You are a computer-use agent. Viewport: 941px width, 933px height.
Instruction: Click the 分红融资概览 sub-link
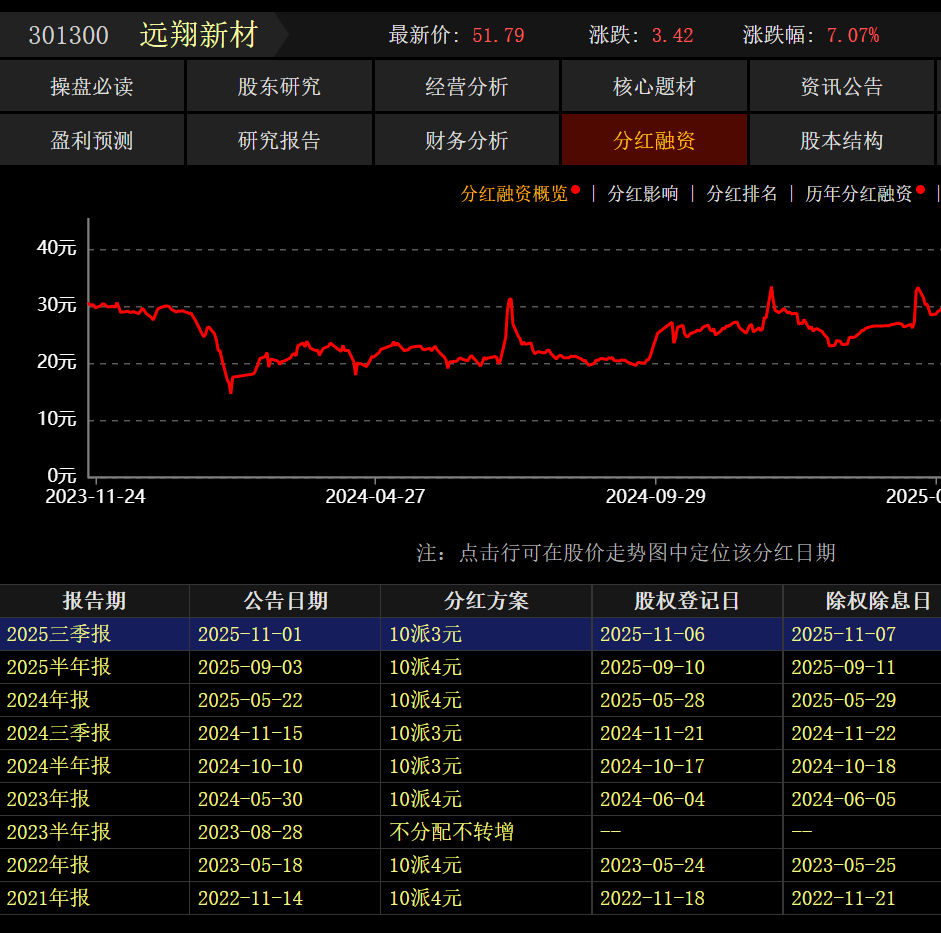[514, 193]
